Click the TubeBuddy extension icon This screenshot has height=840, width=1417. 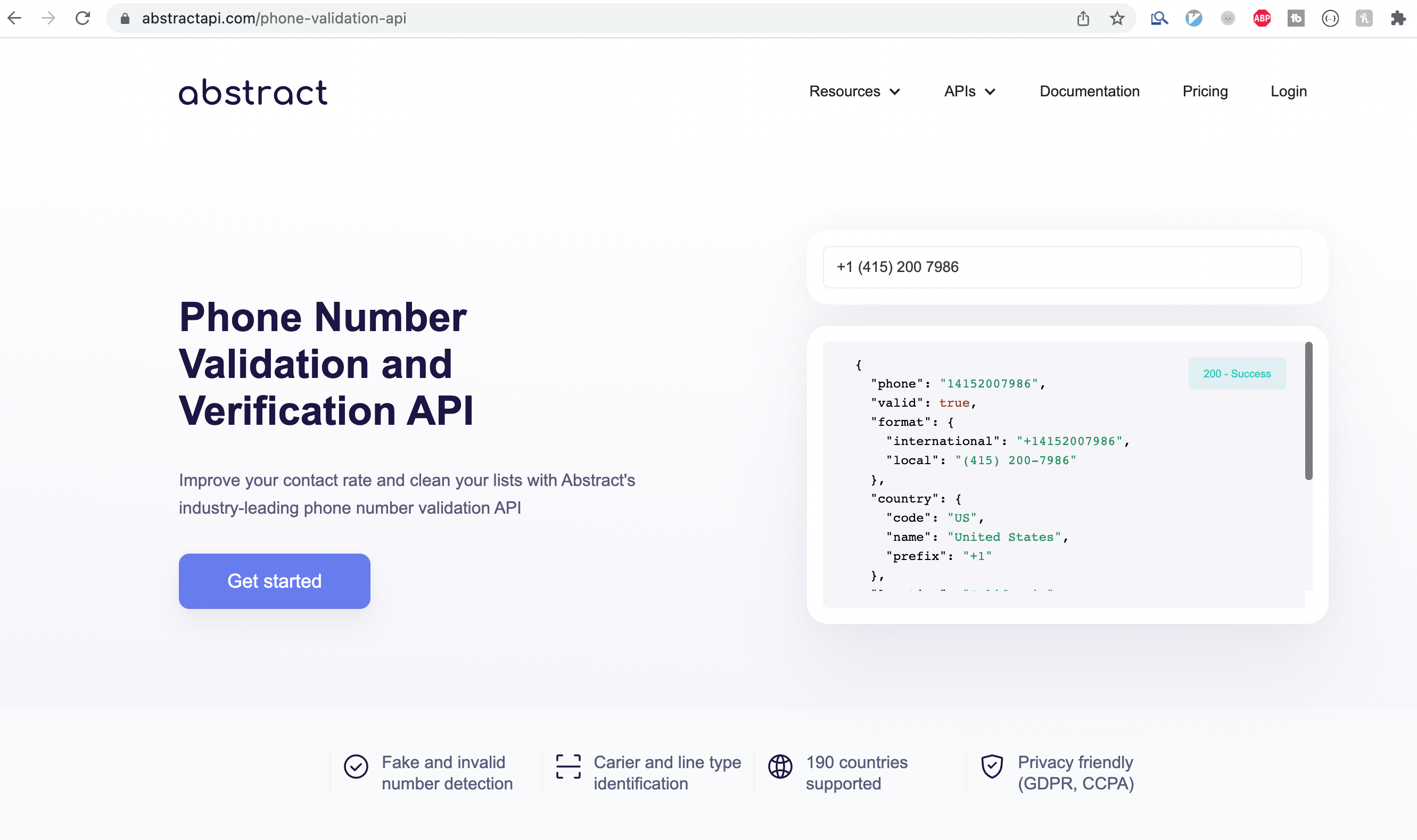tap(1296, 18)
